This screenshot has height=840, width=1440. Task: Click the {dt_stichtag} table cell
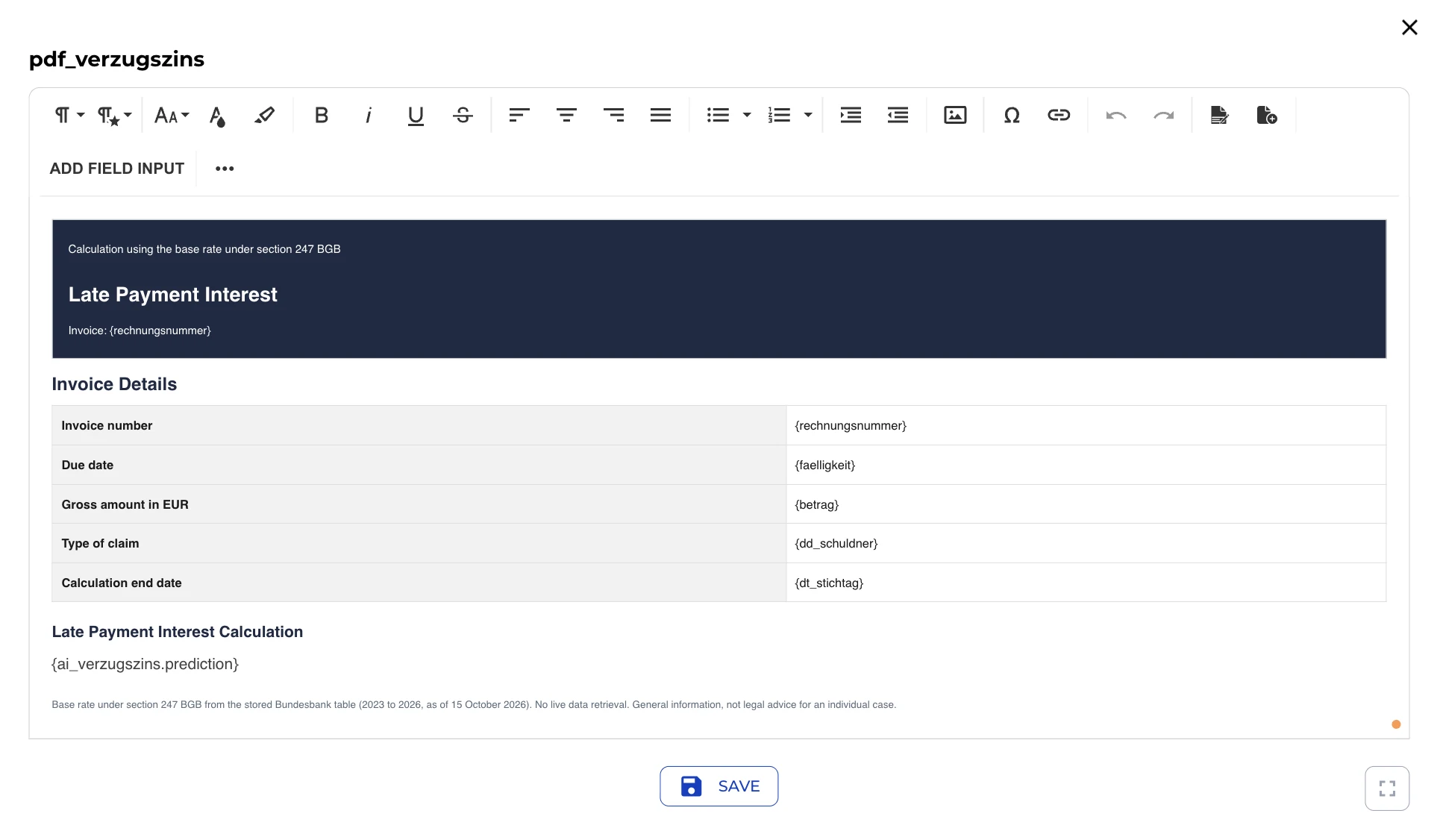(1086, 583)
